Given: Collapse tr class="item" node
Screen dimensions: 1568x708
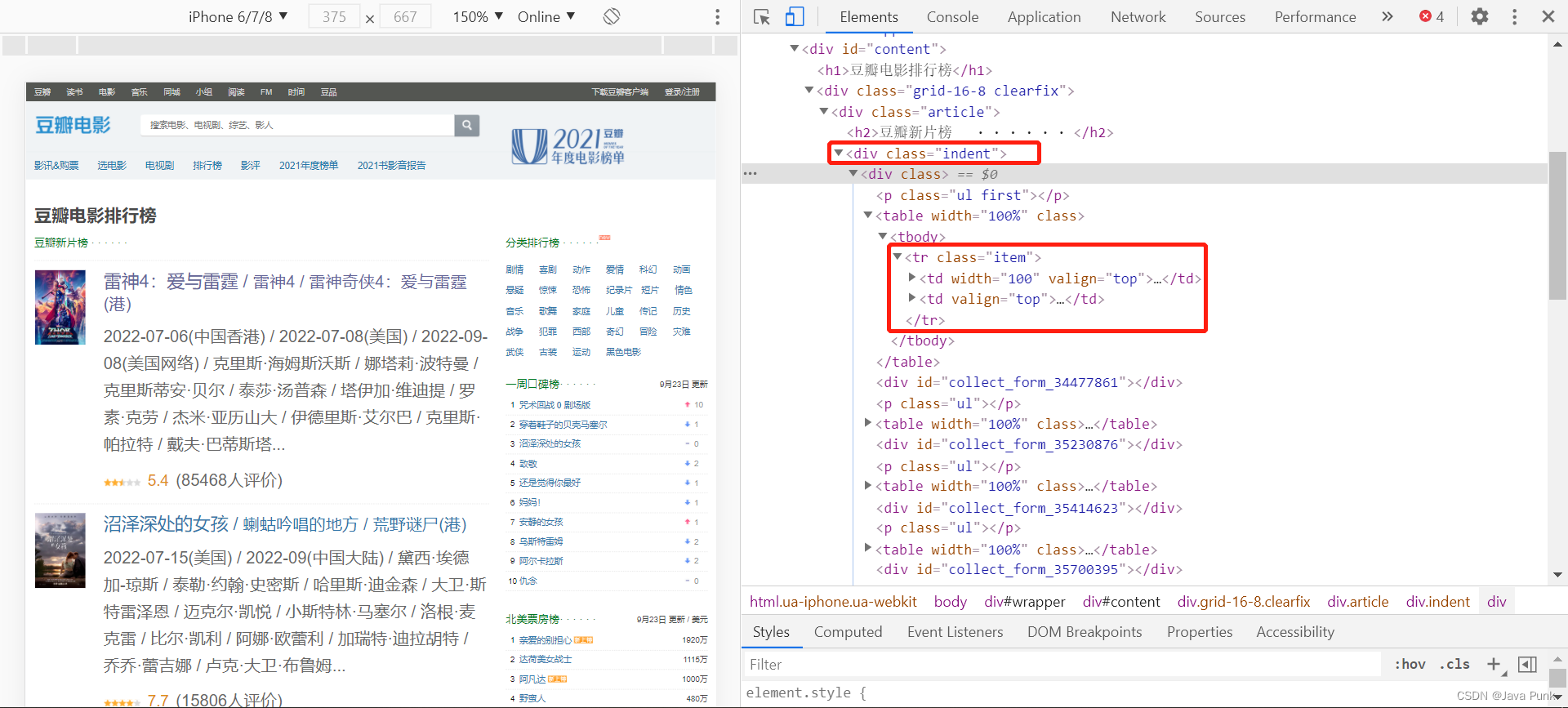Looking at the screenshot, I should [x=898, y=256].
